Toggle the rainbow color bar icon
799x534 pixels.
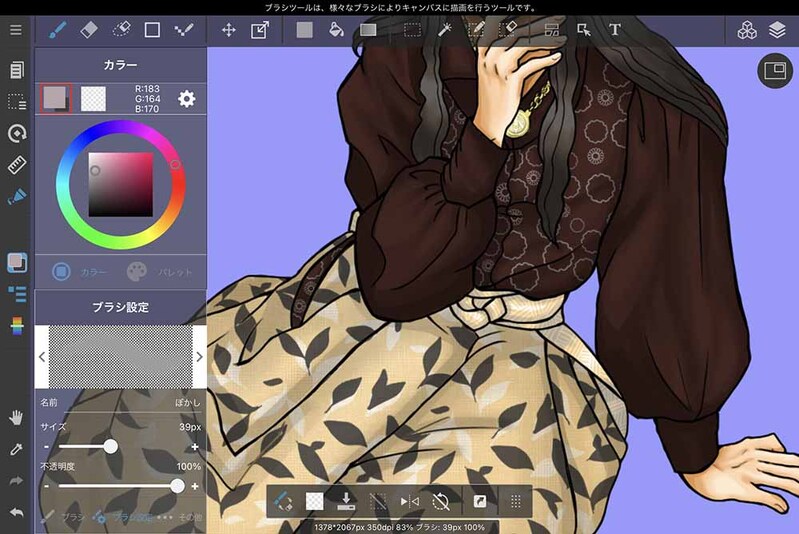pyautogui.click(x=17, y=326)
